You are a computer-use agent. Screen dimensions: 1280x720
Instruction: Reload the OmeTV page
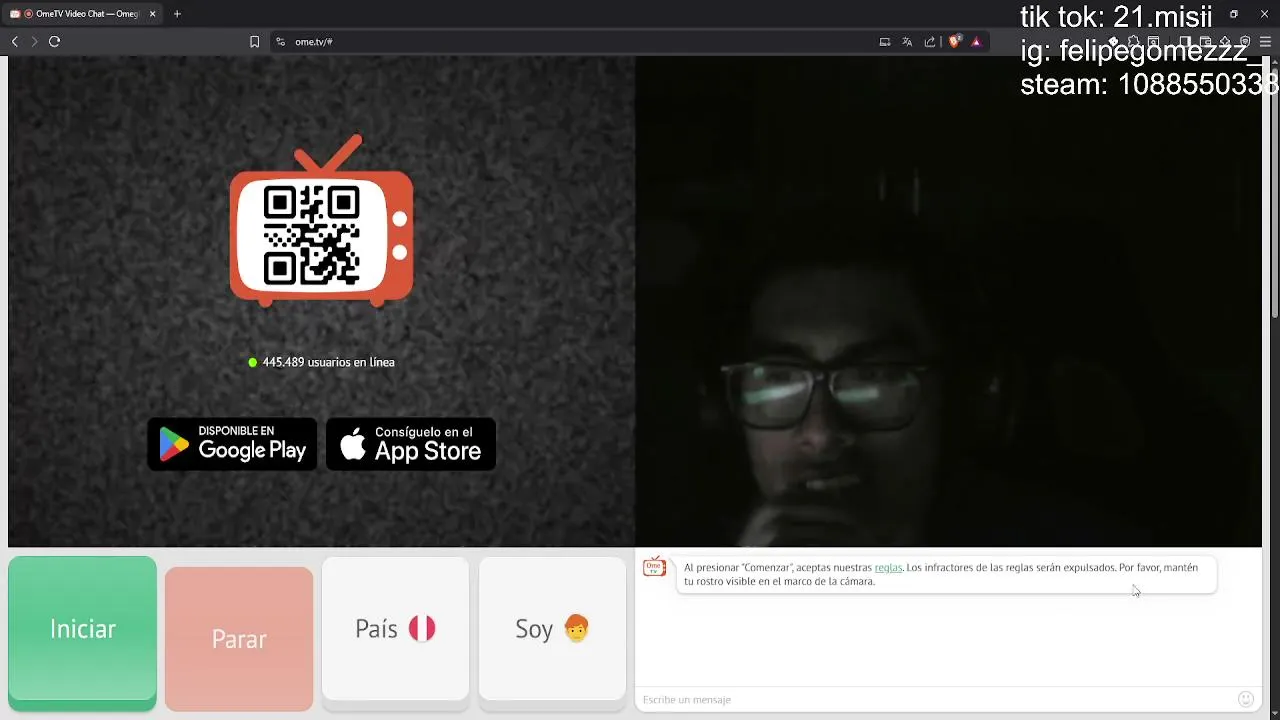55,41
